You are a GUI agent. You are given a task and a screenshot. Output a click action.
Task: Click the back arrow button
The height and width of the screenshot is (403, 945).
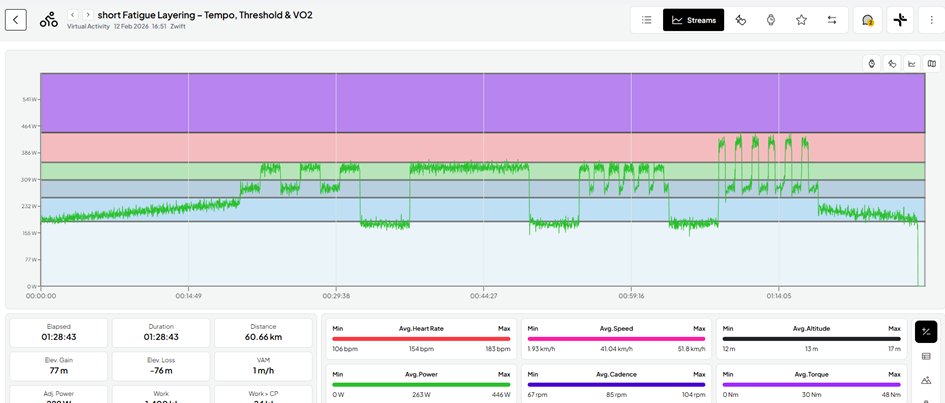[x=16, y=19]
